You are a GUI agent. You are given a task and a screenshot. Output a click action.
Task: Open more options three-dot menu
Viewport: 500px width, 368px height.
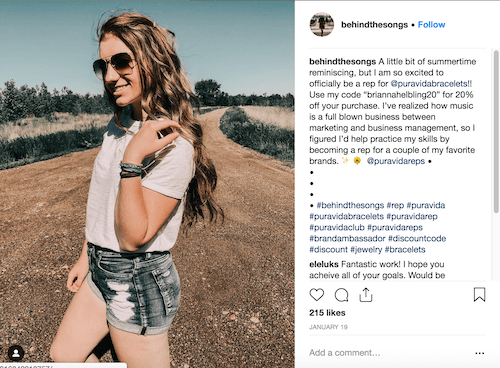click(x=480, y=353)
